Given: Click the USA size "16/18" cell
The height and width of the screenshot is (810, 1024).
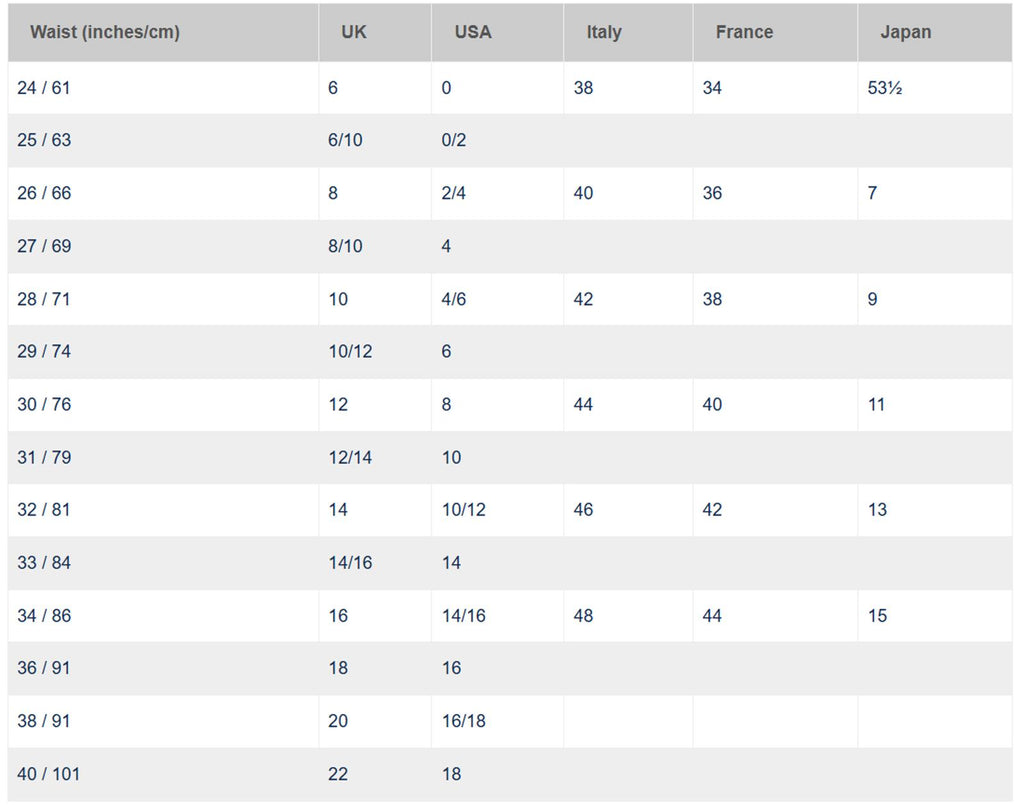Looking at the screenshot, I should pyautogui.click(x=464, y=721).
